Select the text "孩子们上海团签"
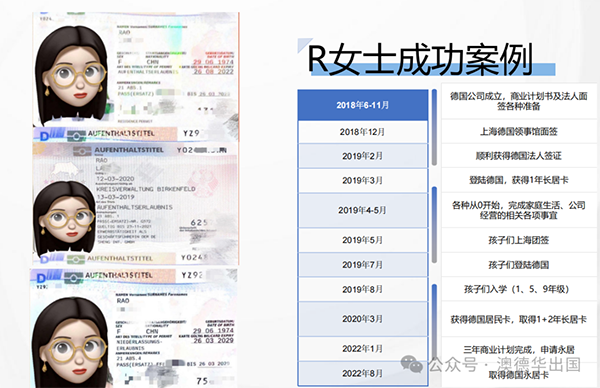 518,240
